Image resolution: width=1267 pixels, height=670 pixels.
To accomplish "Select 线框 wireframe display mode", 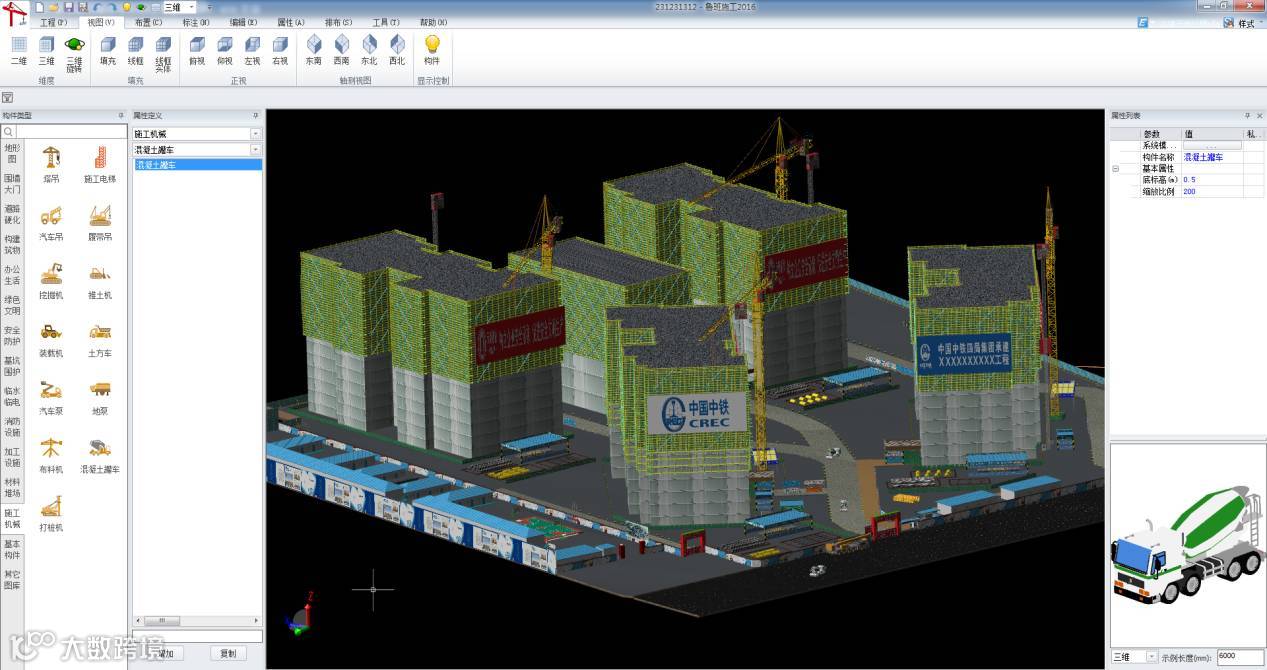I will (136, 51).
